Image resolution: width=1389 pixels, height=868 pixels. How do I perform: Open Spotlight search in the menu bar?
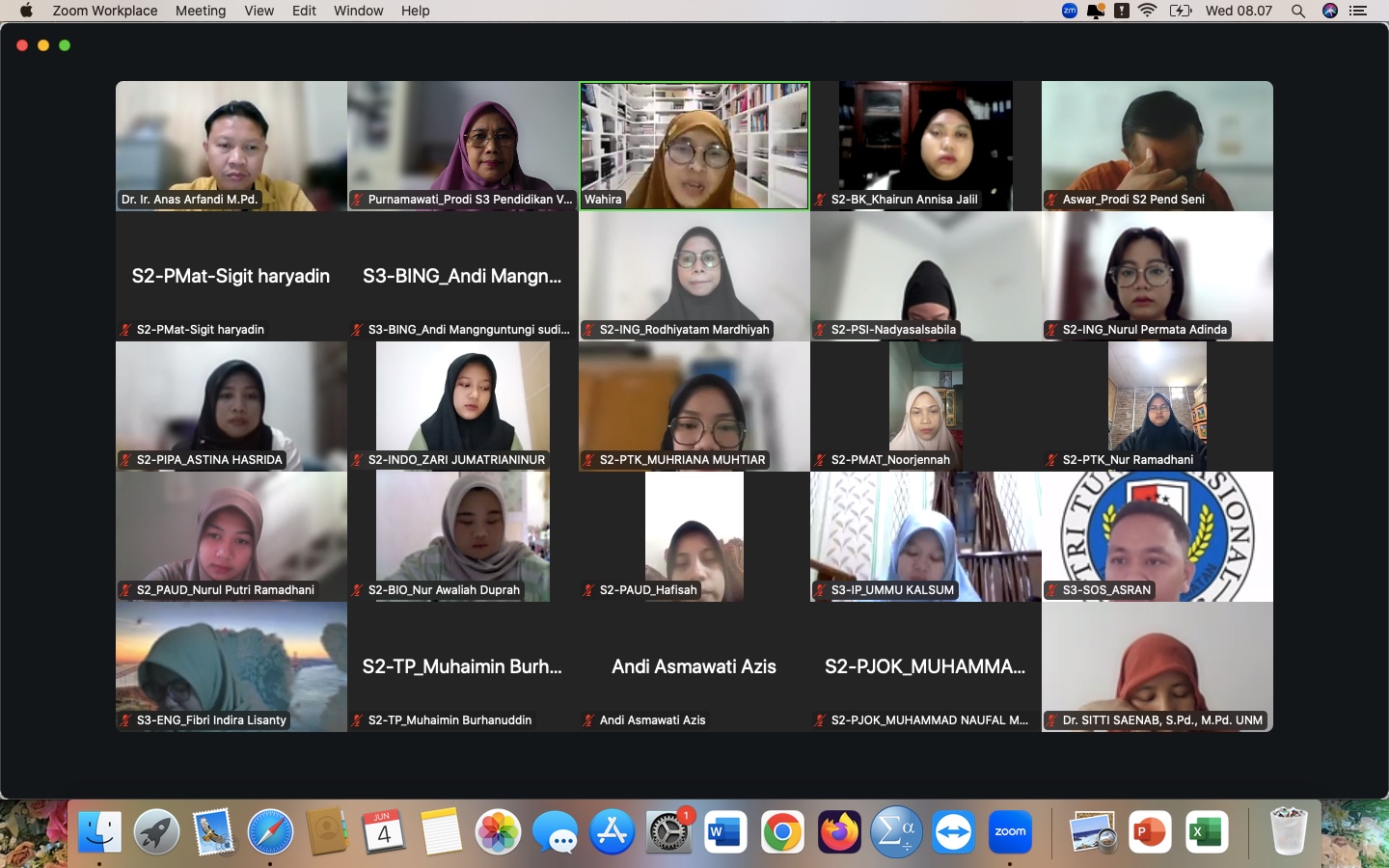point(1298,11)
